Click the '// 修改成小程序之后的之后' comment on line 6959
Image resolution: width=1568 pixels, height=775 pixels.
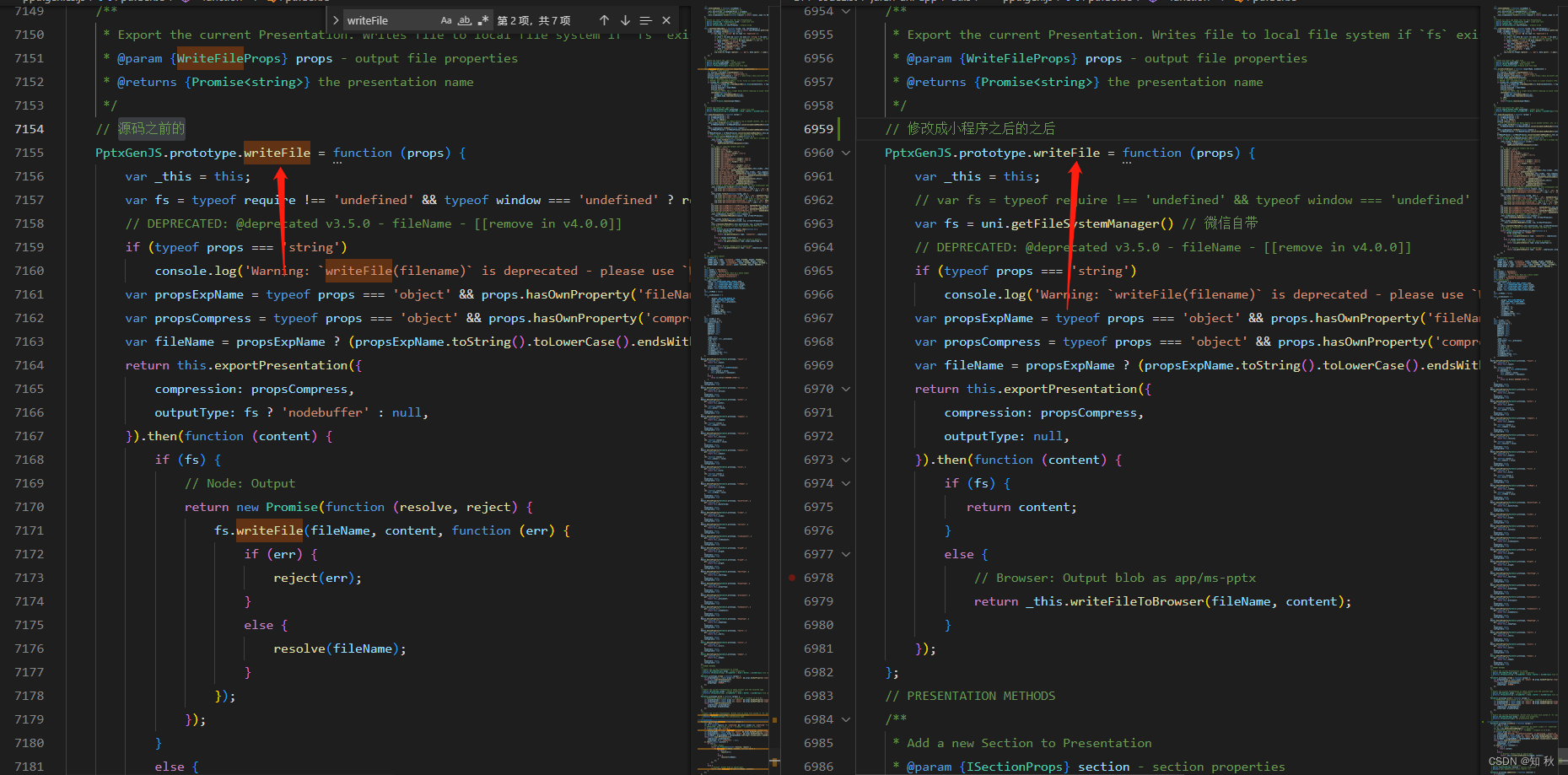tap(970, 129)
